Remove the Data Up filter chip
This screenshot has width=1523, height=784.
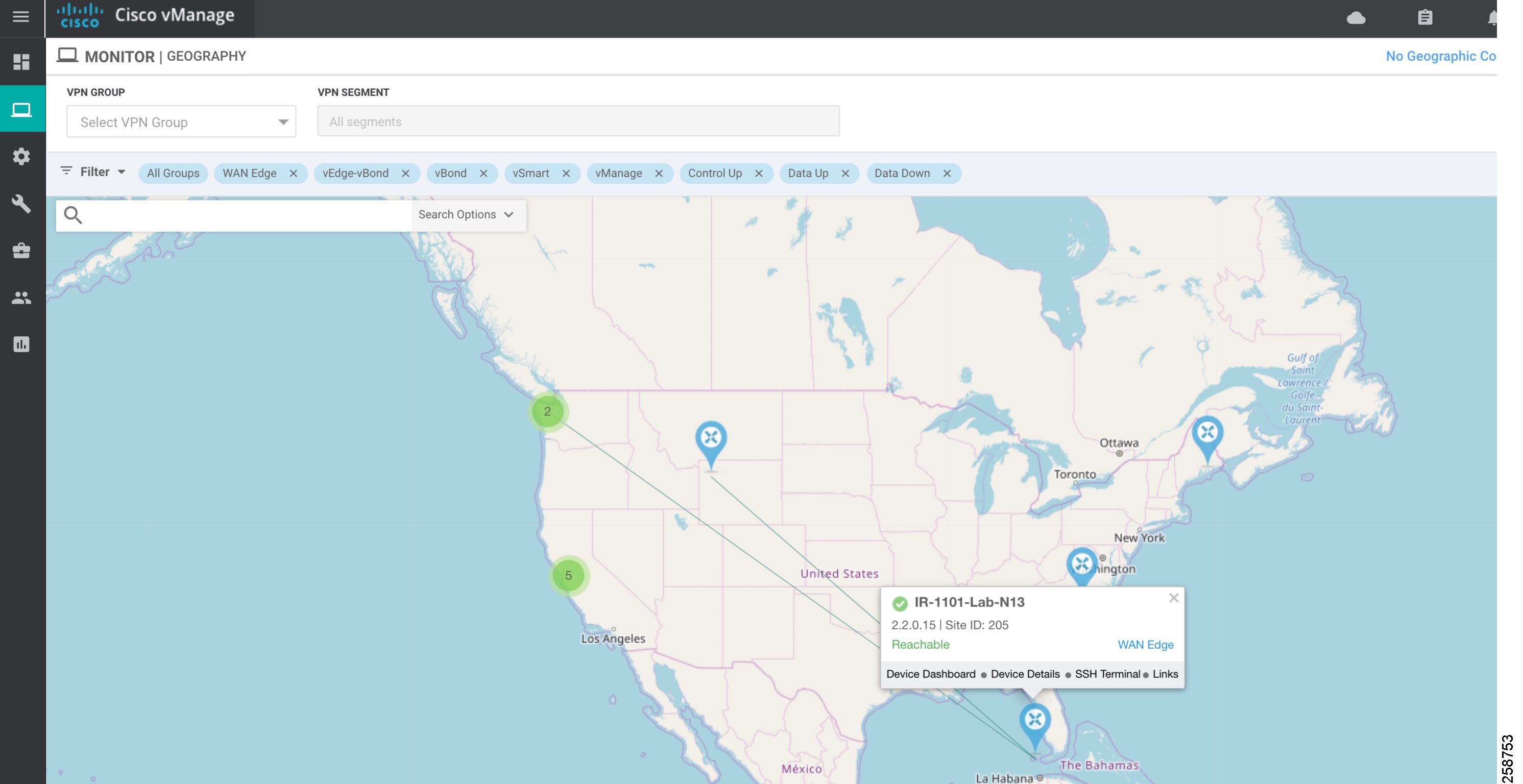pyautogui.click(x=845, y=173)
